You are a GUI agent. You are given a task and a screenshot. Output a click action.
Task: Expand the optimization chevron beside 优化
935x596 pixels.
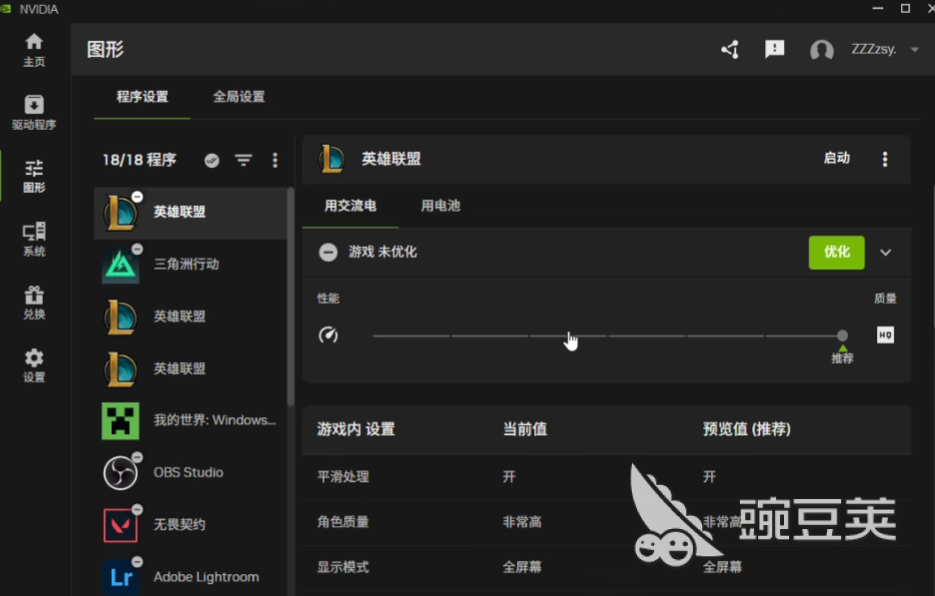coord(886,252)
